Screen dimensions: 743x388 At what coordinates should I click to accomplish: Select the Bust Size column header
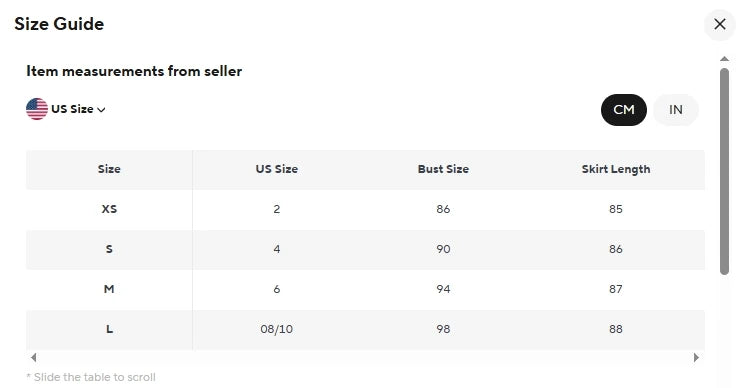pyautogui.click(x=443, y=169)
